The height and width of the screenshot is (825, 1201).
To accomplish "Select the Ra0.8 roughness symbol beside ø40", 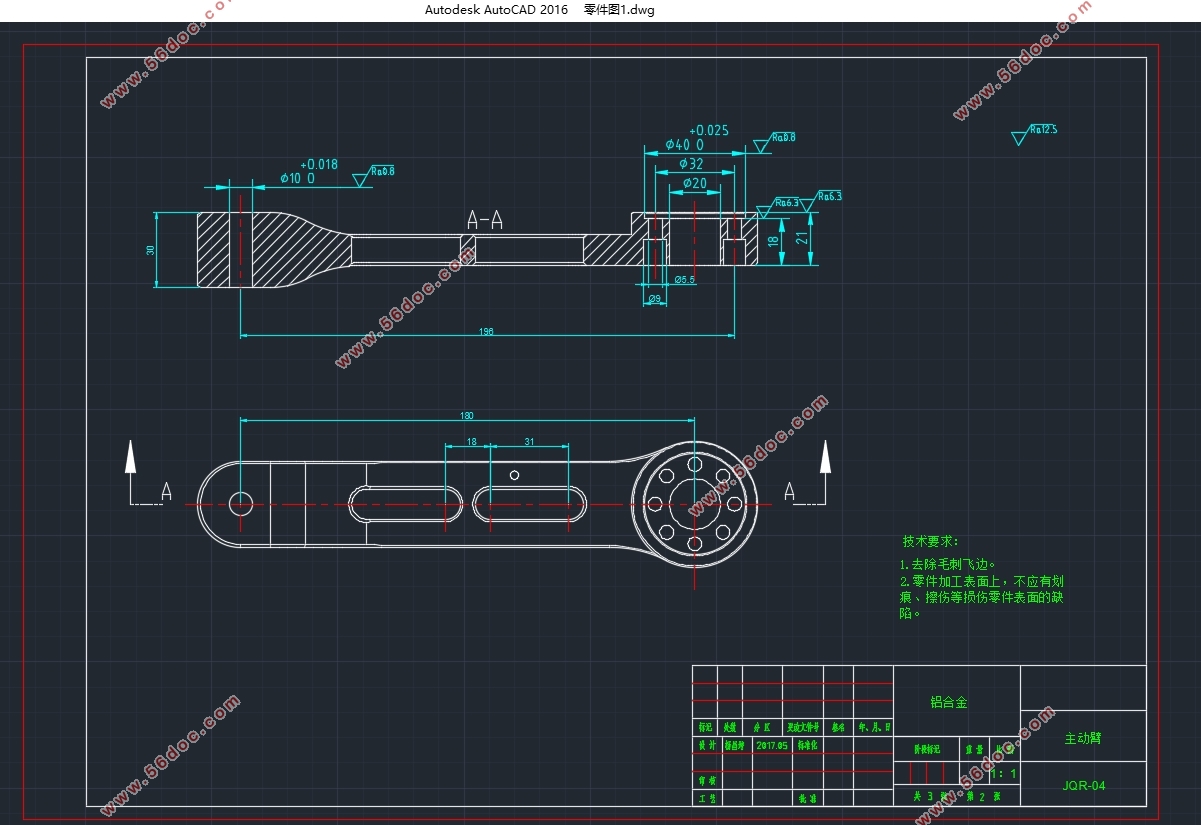I will tap(774, 141).
